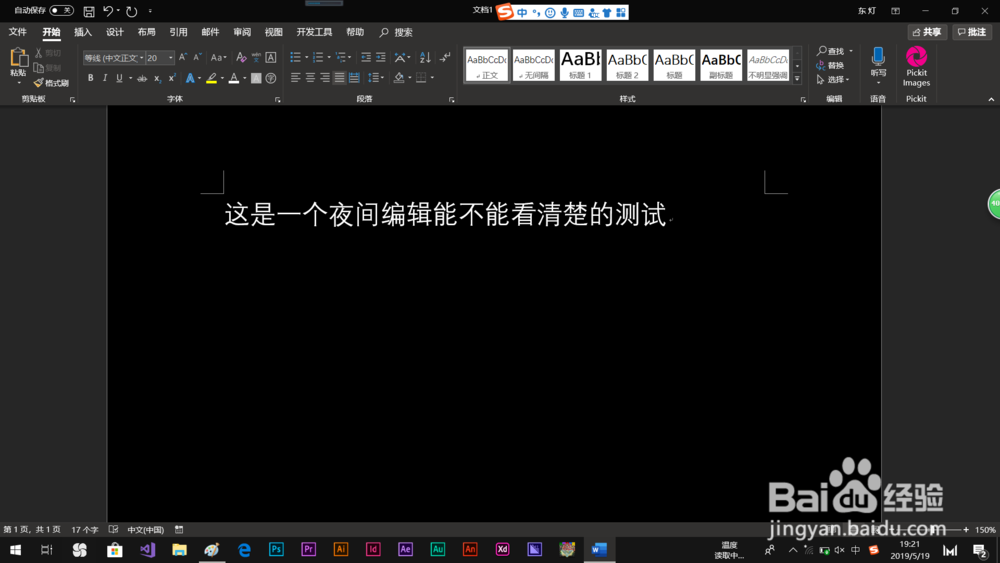Image resolution: width=1000 pixels, height=563 pixels.
Task: Apply superscript formatting
Action: 172,78
